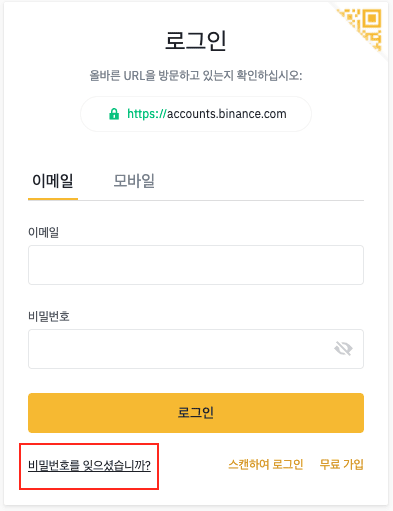Switch to the 이메일 tab
This screenshot has height=511, width=393.
point(53,181)
